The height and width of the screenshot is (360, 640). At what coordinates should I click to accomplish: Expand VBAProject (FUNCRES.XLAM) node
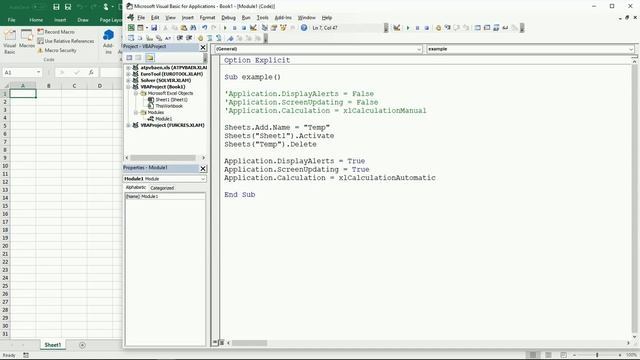tap(128, 125)
